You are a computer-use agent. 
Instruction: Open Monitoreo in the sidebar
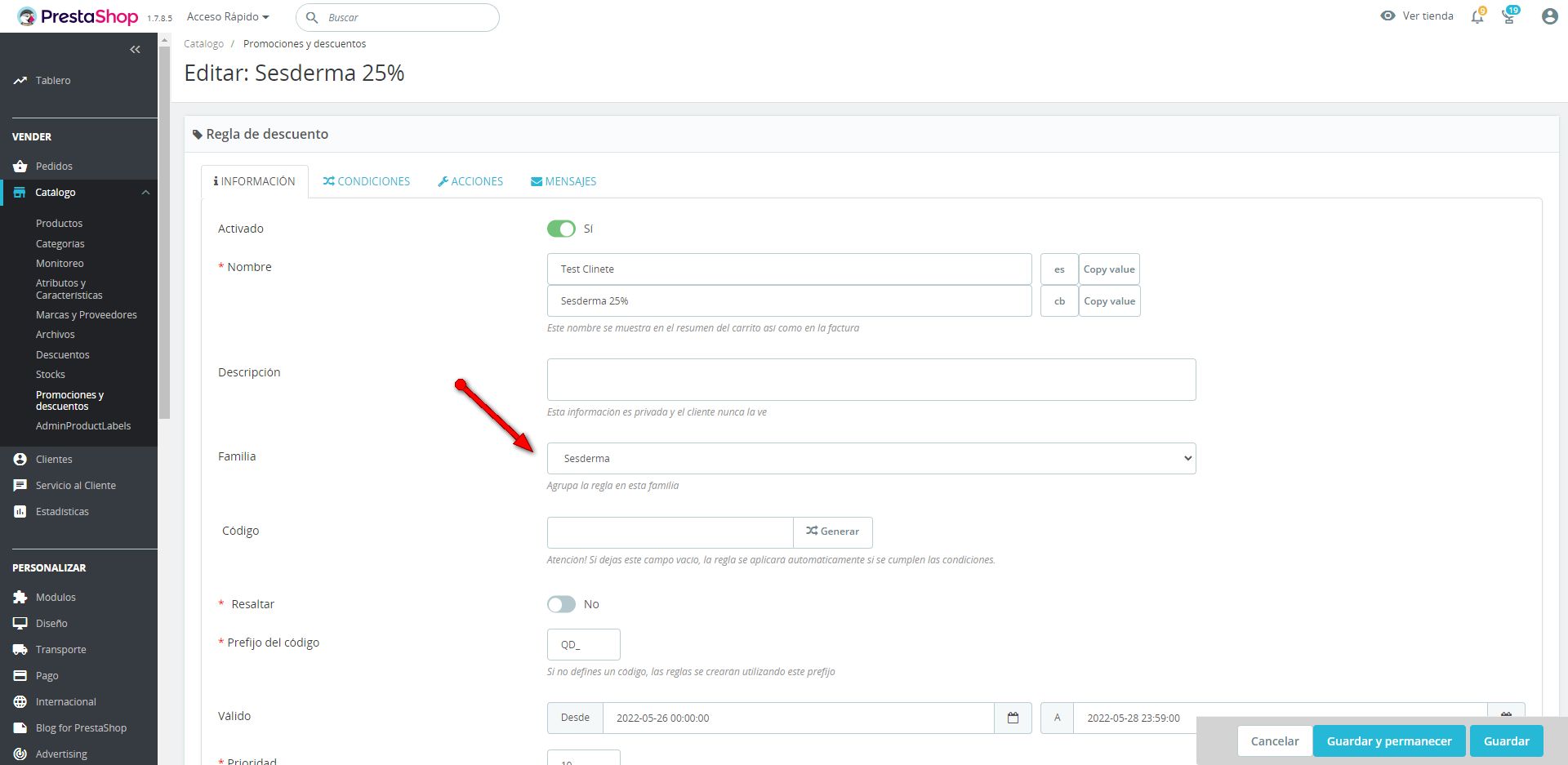click(x=60, y=264)
